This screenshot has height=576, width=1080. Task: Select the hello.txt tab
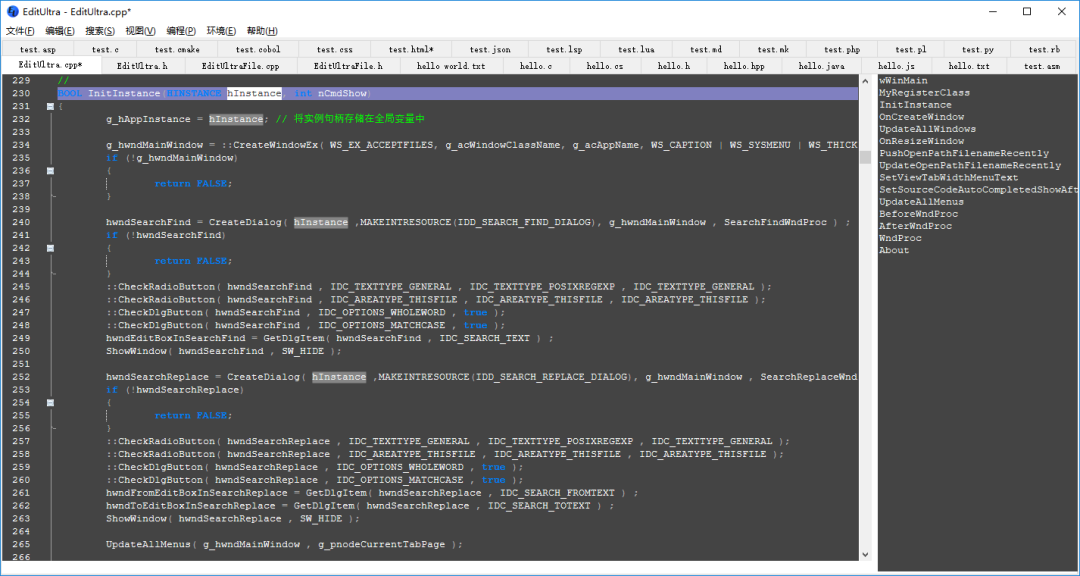point(969,66)
